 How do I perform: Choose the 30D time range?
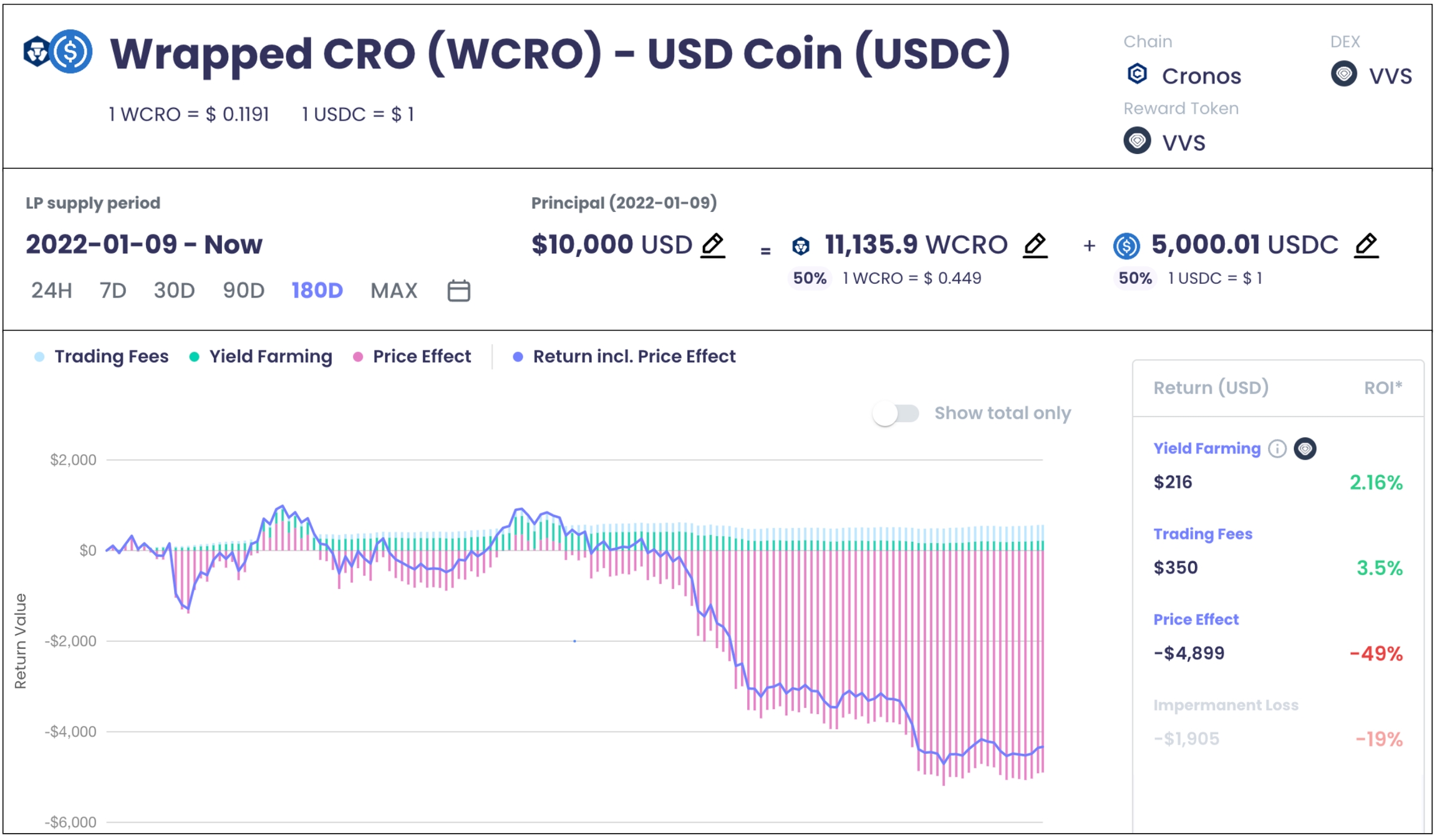pyautogui.click(x=174, y=291)
